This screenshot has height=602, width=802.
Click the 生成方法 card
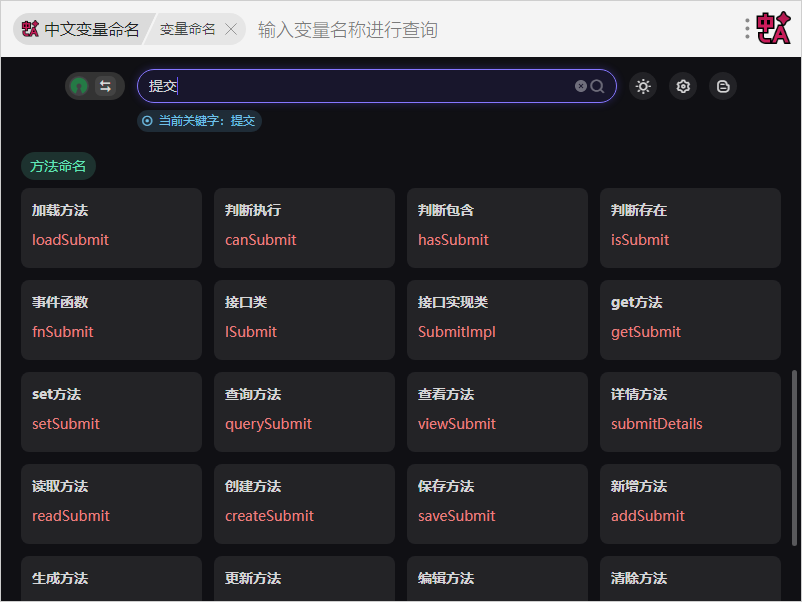tap(112, 578)
